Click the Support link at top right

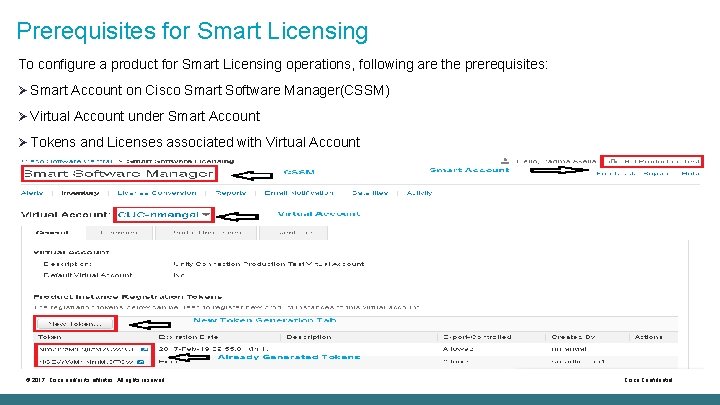coord(656,174)
